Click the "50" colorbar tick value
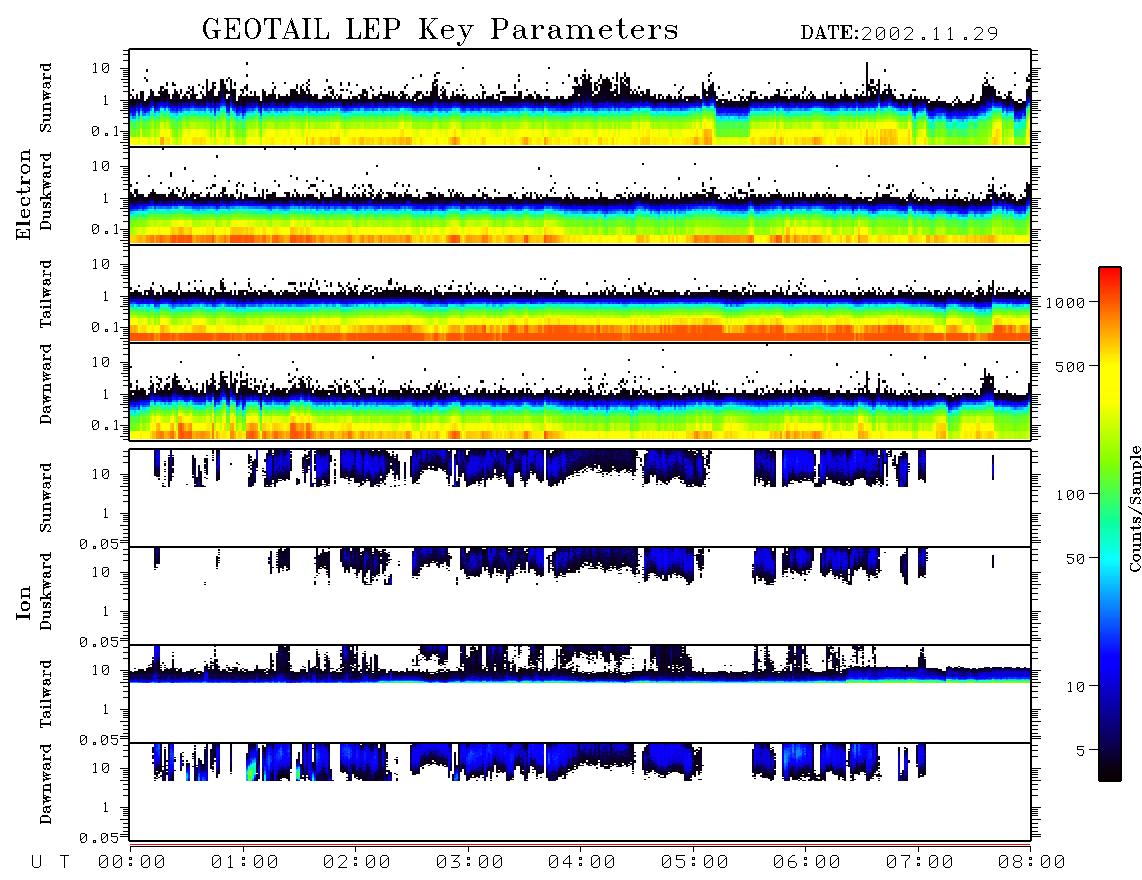This screenshot has width=1142, height=880. point(1075,559)
